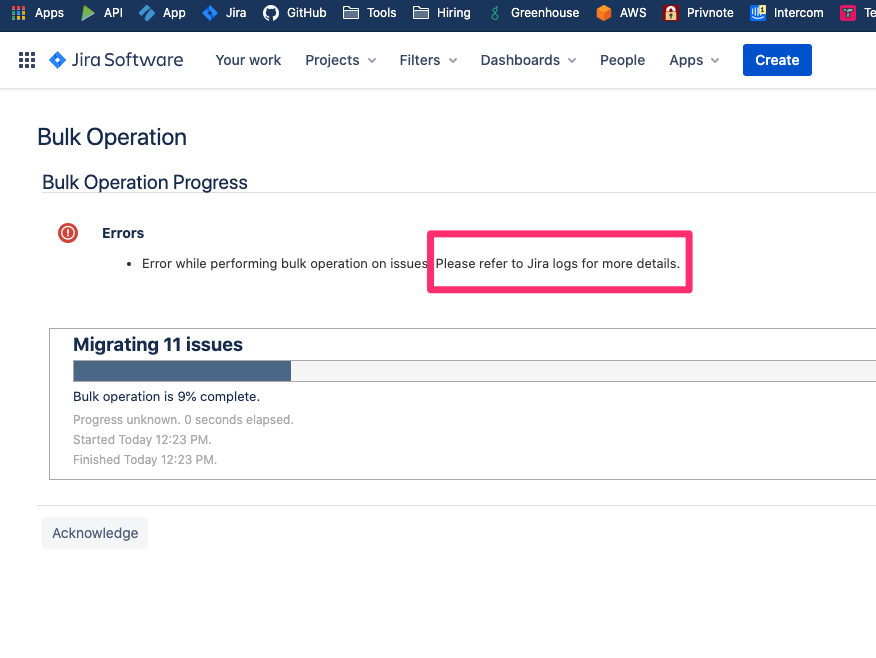This screenshot has width=876, height=658.
Task: Open the People page
Action: point(622,60)
